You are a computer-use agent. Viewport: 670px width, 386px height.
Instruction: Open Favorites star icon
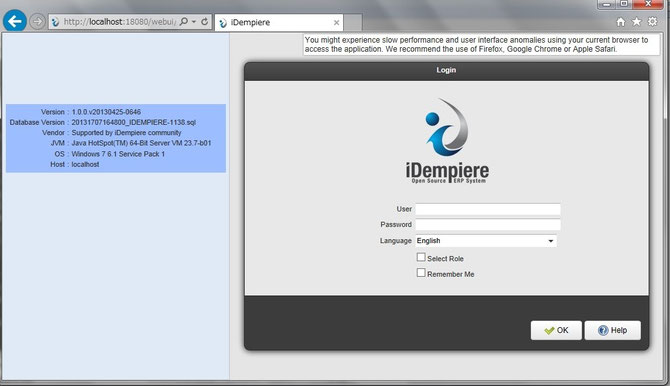[636, 21]
